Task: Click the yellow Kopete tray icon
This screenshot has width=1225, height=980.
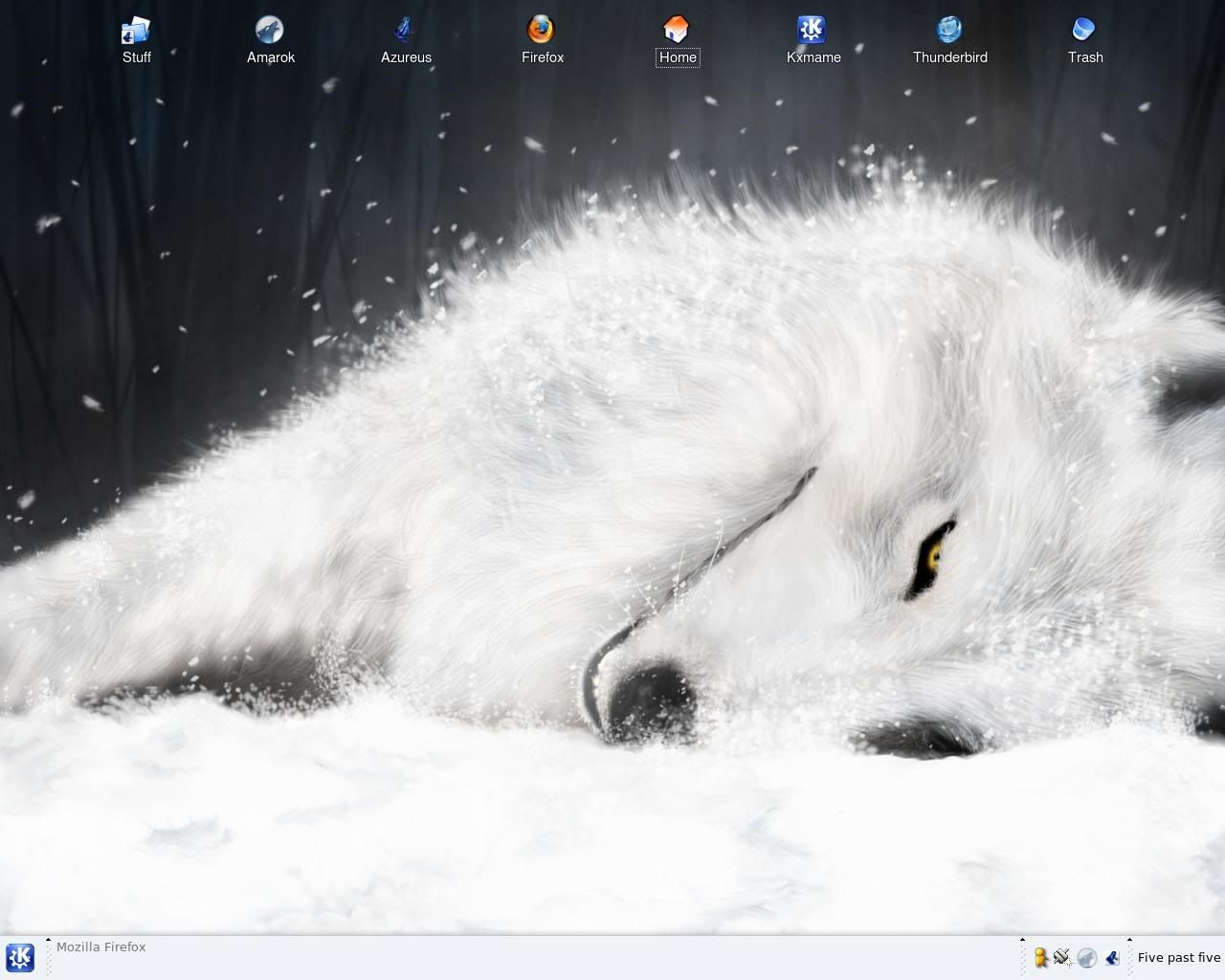Action: click(1040, 957)
